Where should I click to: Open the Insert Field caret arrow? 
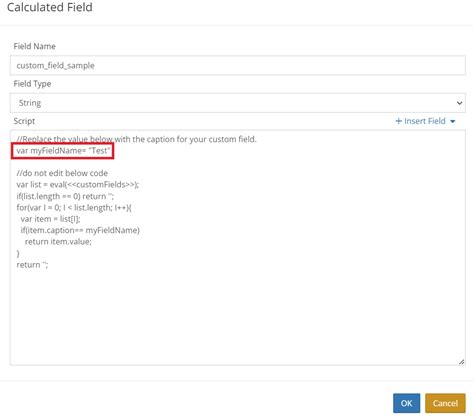[453, 121]
